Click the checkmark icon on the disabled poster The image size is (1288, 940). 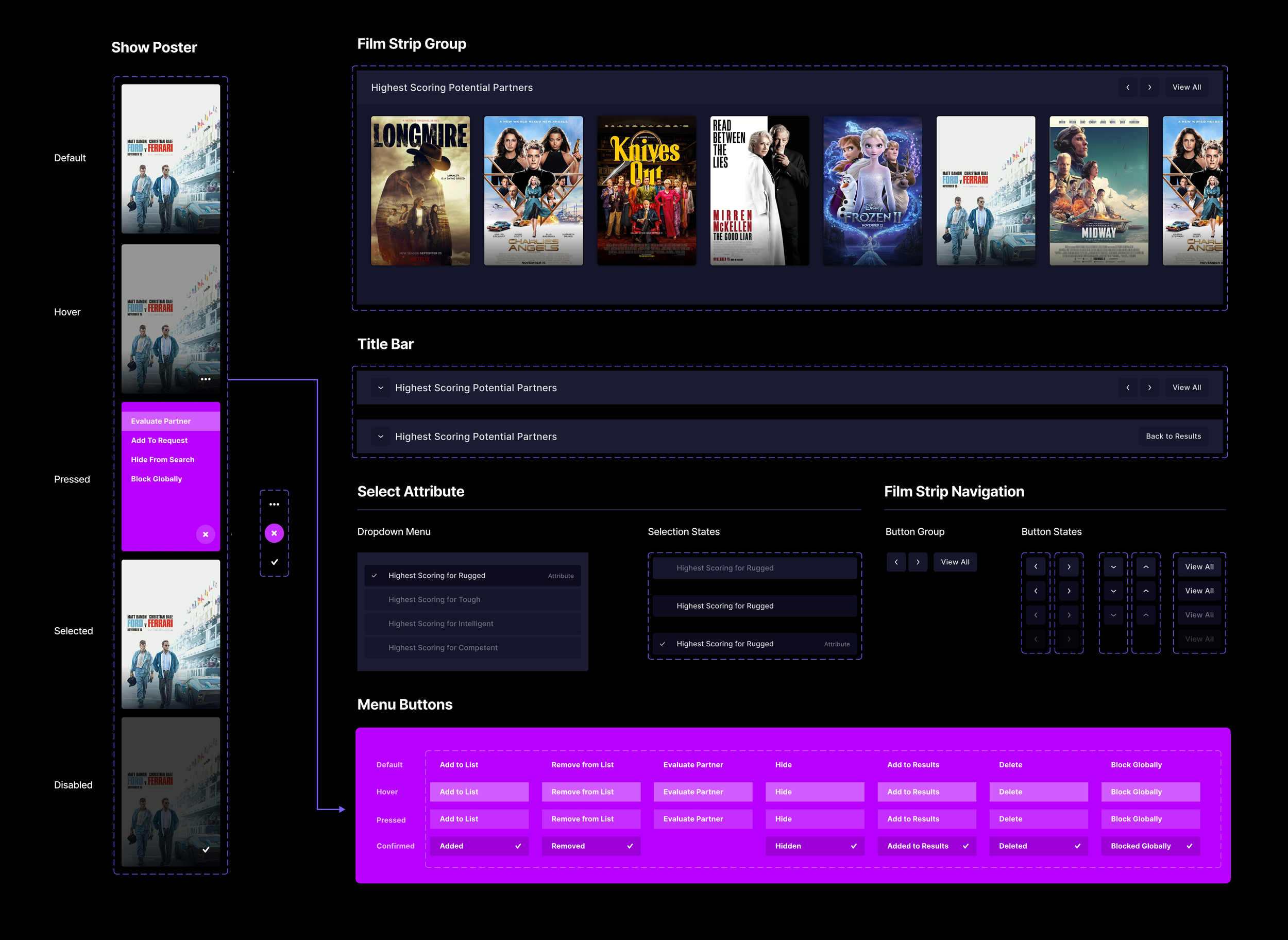tap(206, 849)
